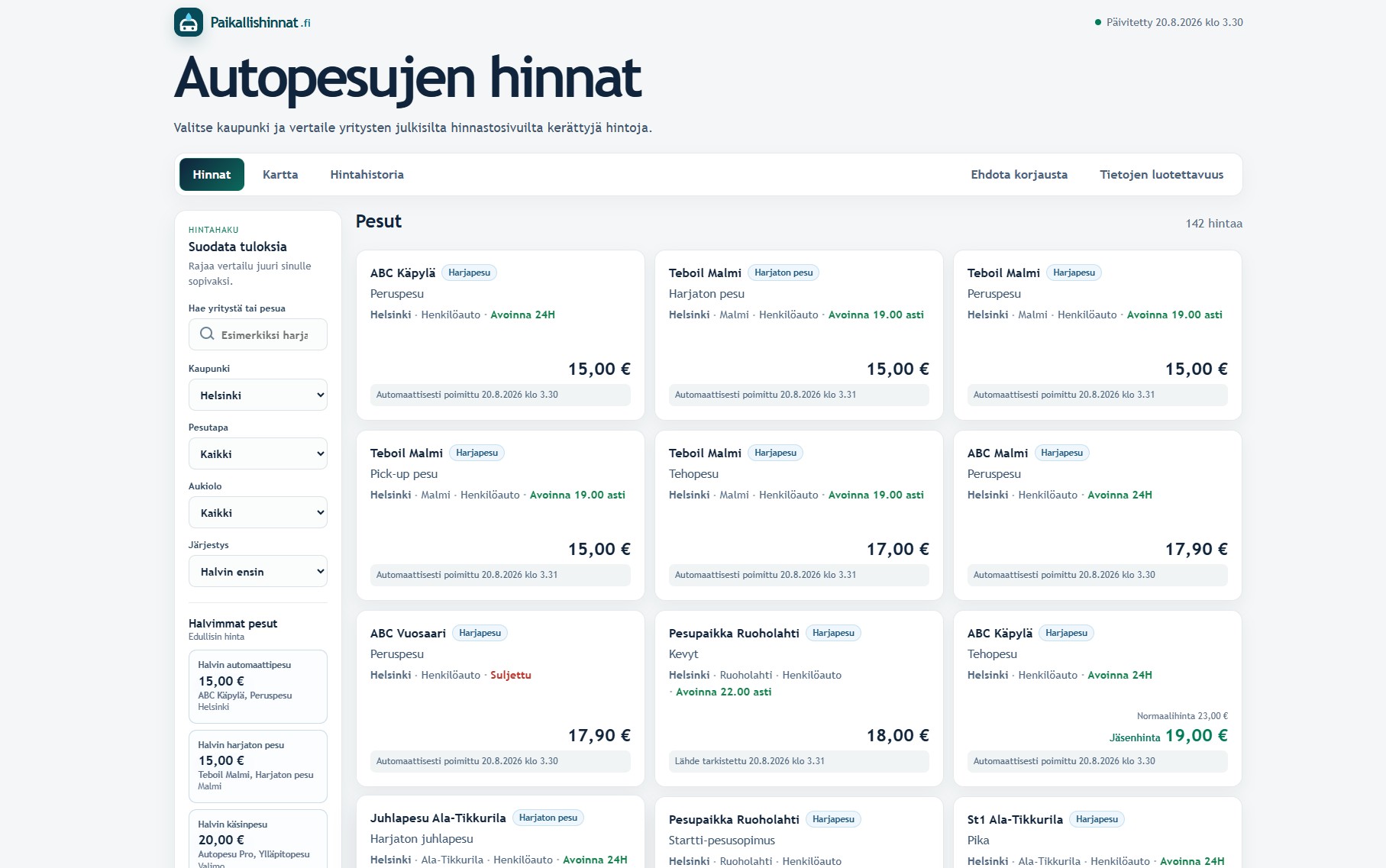This screenshot has width=1386, height=868.
Task: Click the red Suljettu status on ABC Vuosaari
Action: tap(510, 675)
